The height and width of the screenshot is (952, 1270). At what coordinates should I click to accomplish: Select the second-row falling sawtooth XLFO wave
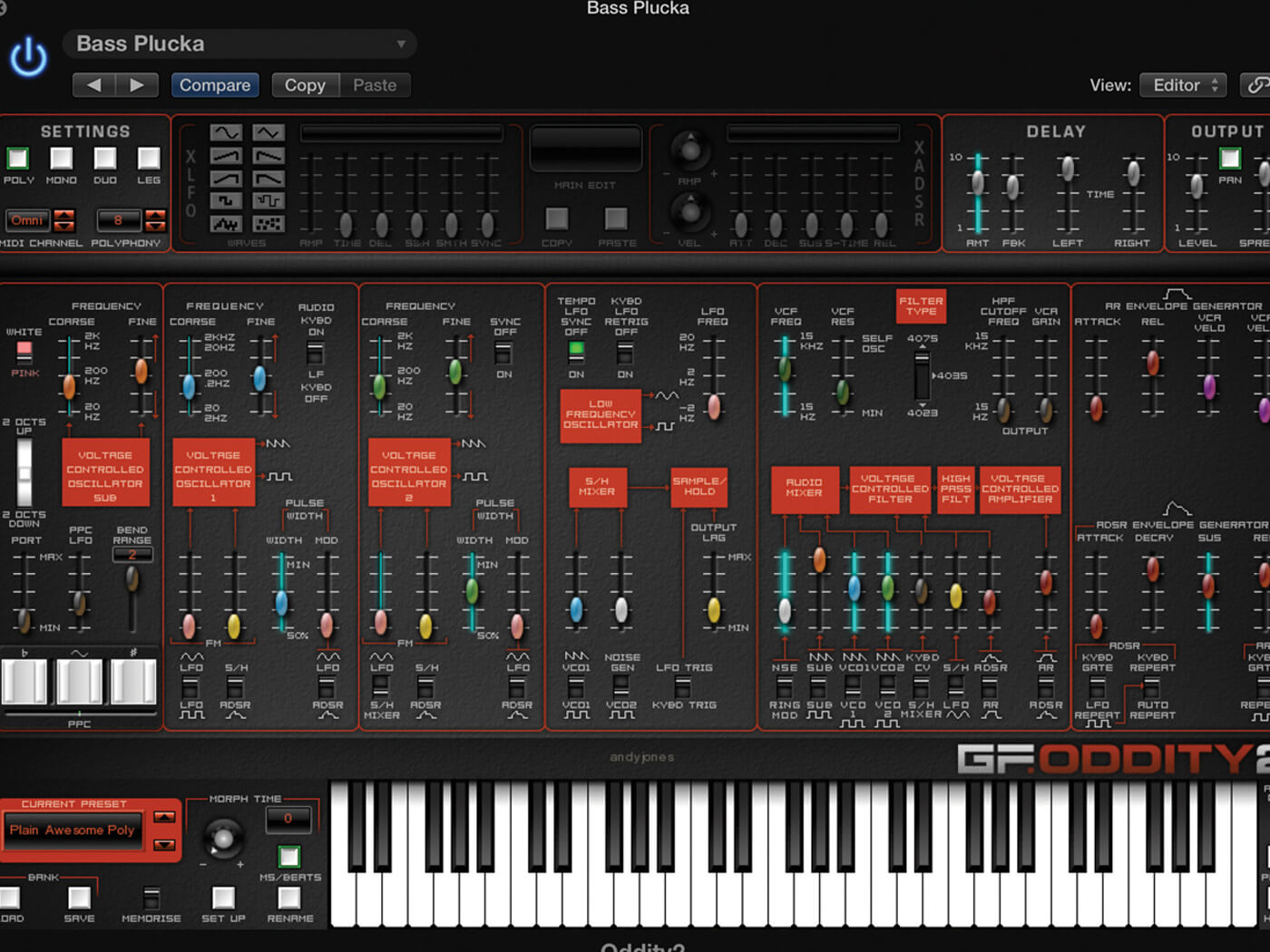click(x=268, y=156)
